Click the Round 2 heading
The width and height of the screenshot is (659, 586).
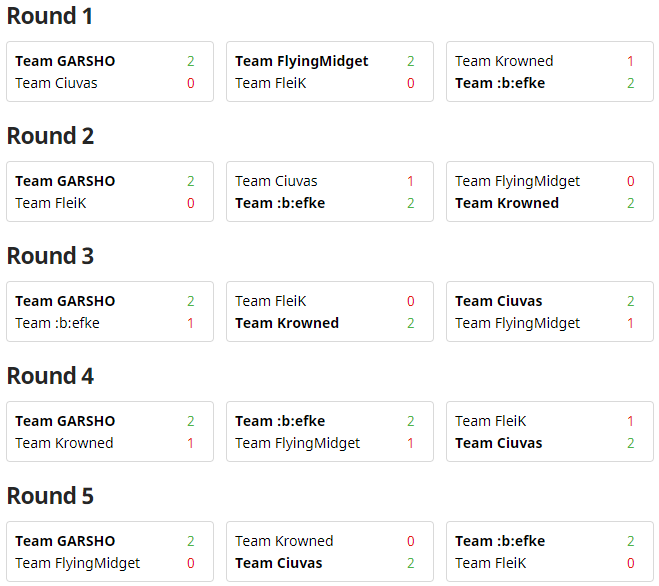pyautogui.click(x=50, y=136)
